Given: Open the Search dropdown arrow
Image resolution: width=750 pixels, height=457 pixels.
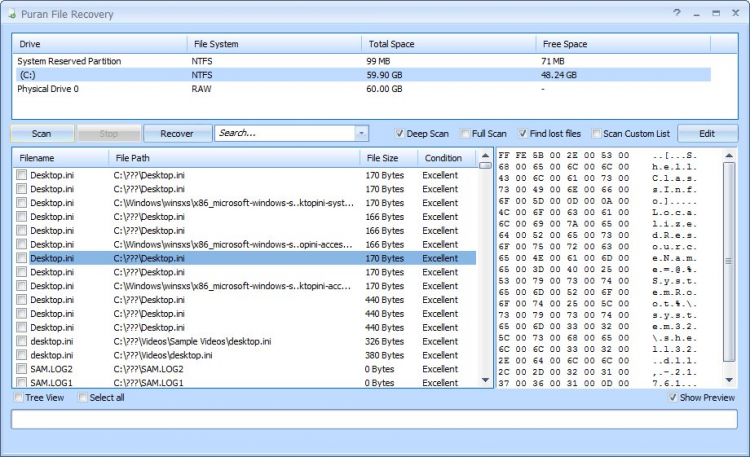Looking at the screenshot, I should point(361,133).
